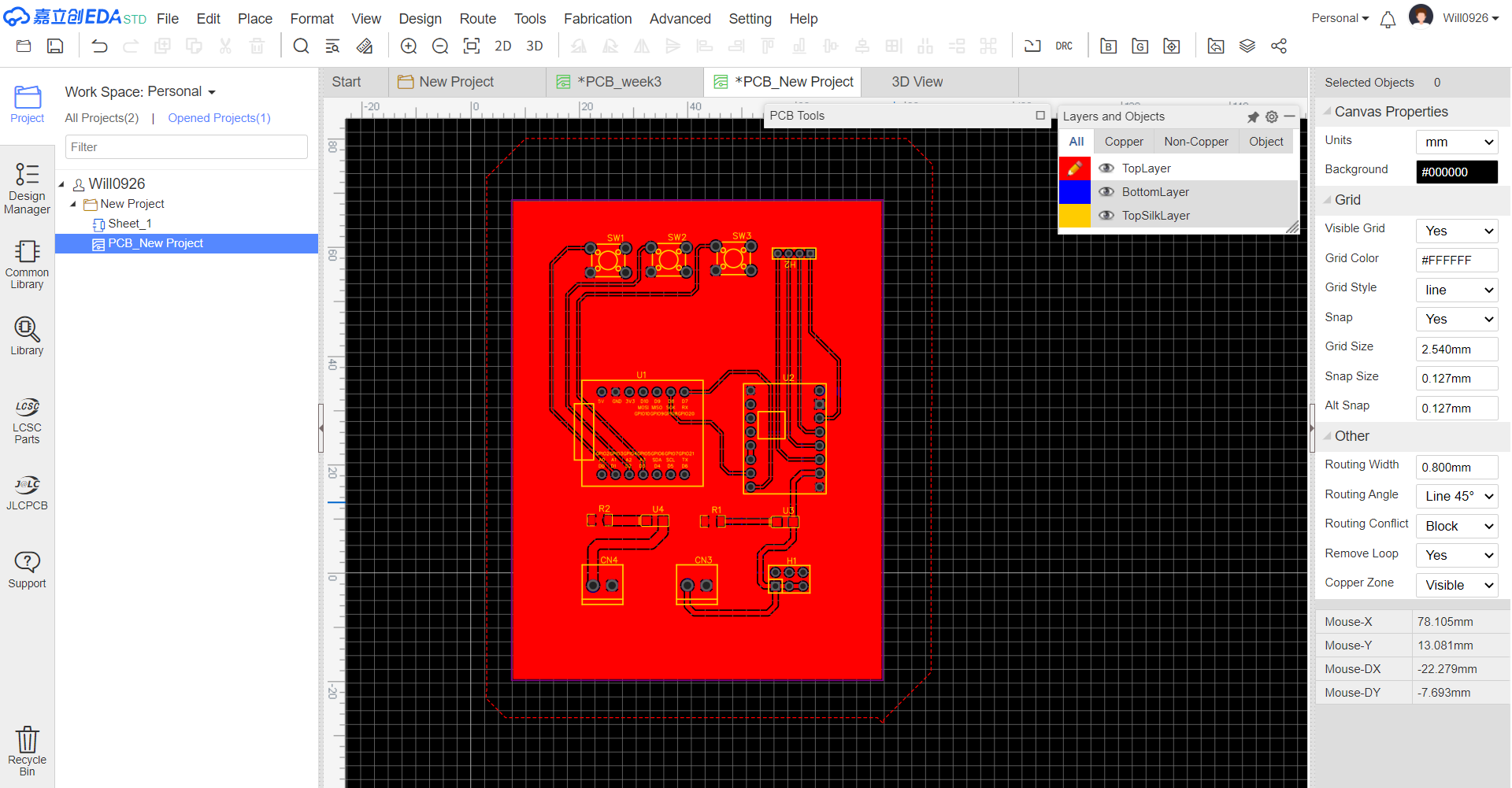This screenshot has height=788, width=1512.
Task: Run the DRC design rule check
Action: [x=1064, y=46]
